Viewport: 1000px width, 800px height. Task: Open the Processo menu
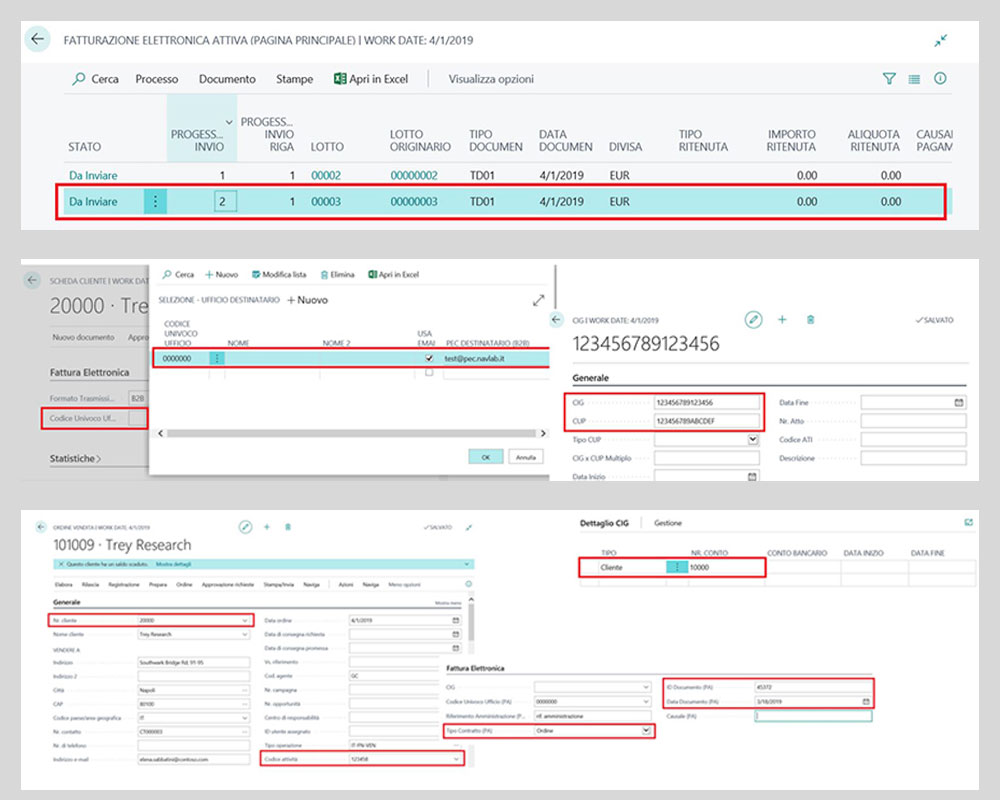[x=157, y=79]
